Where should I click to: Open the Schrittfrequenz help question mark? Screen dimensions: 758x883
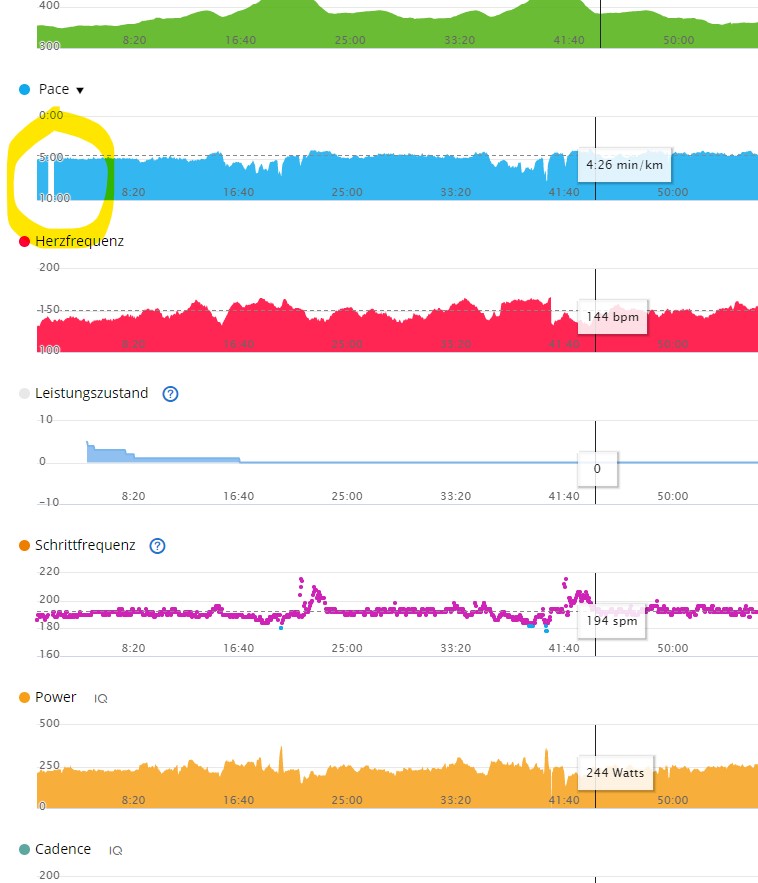157,546
